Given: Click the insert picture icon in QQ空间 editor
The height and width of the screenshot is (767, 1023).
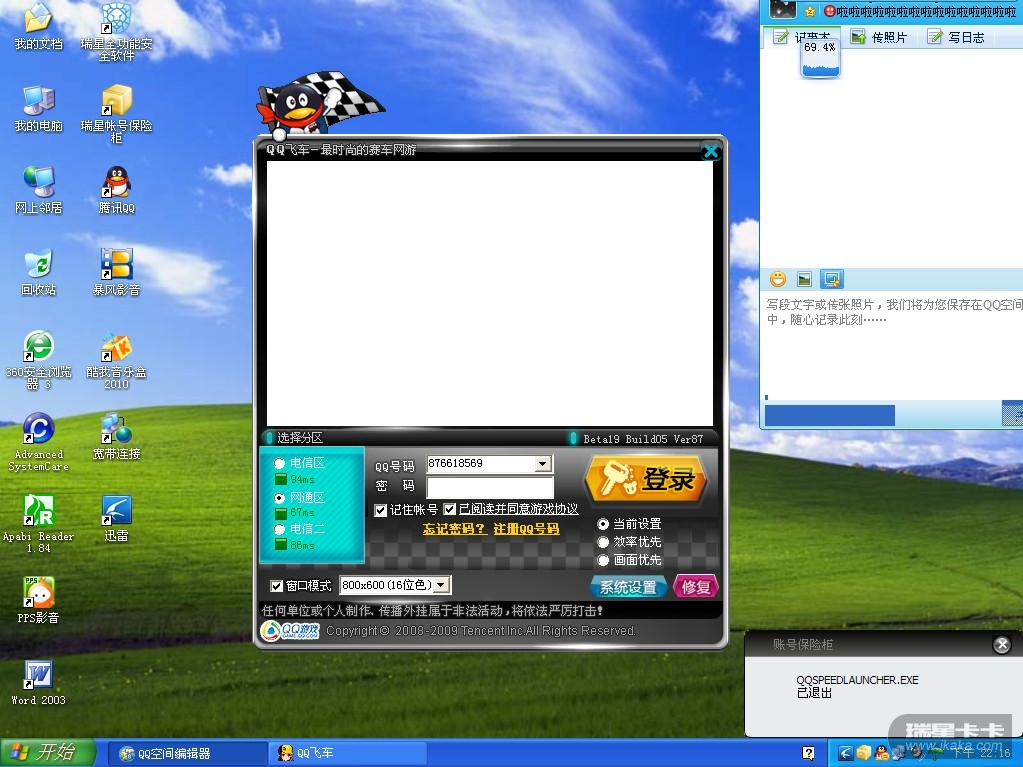Looking at the screenshot, I should pyautogui.click(x=804, y=279).
